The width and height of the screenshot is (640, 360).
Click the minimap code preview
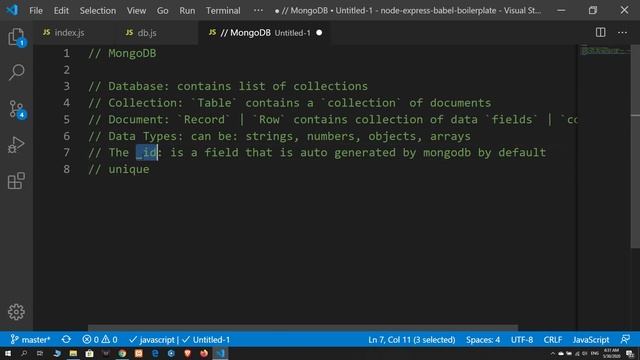(x=604, y=51)
